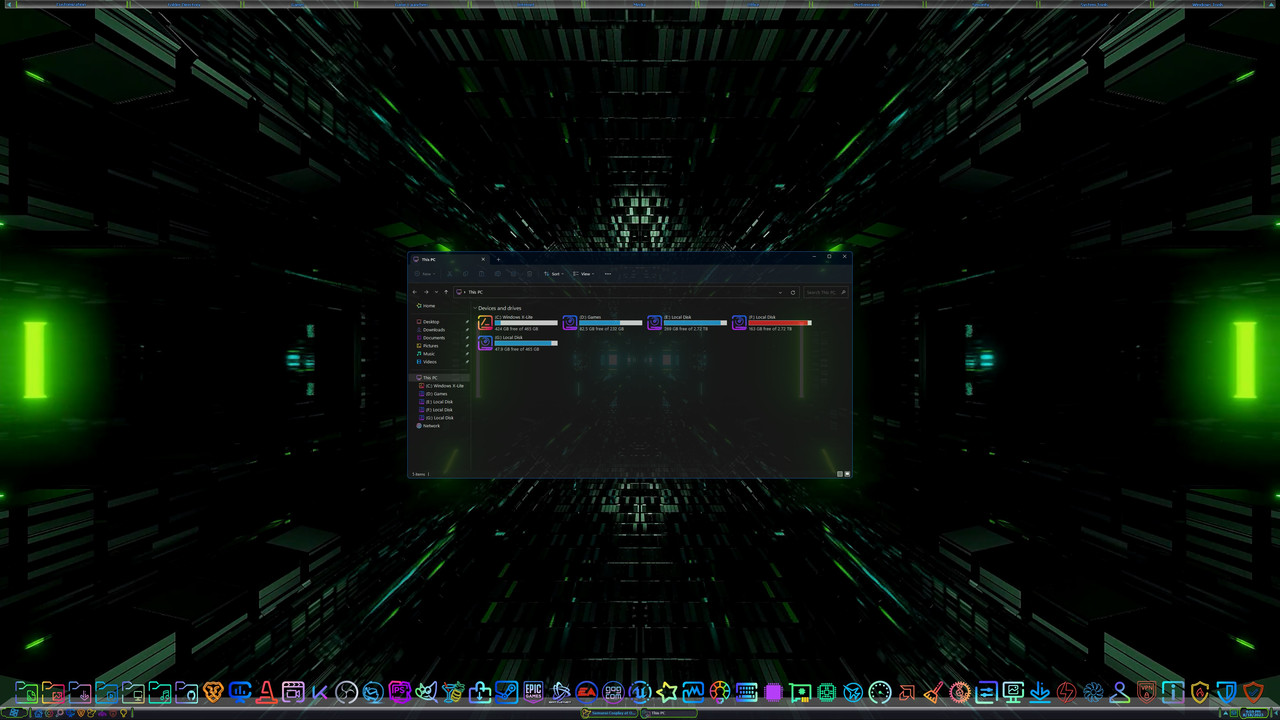This screenshot has height=720, width=1280.
Task: Open the Brave browser dock icon
Action: 212,691
